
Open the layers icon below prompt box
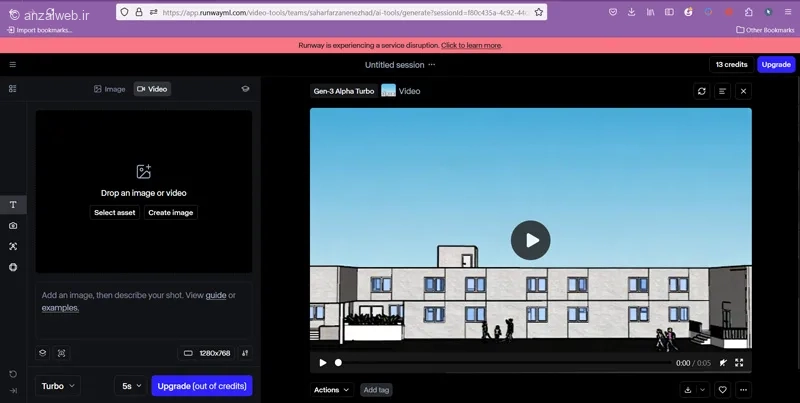tap(43, 353)
